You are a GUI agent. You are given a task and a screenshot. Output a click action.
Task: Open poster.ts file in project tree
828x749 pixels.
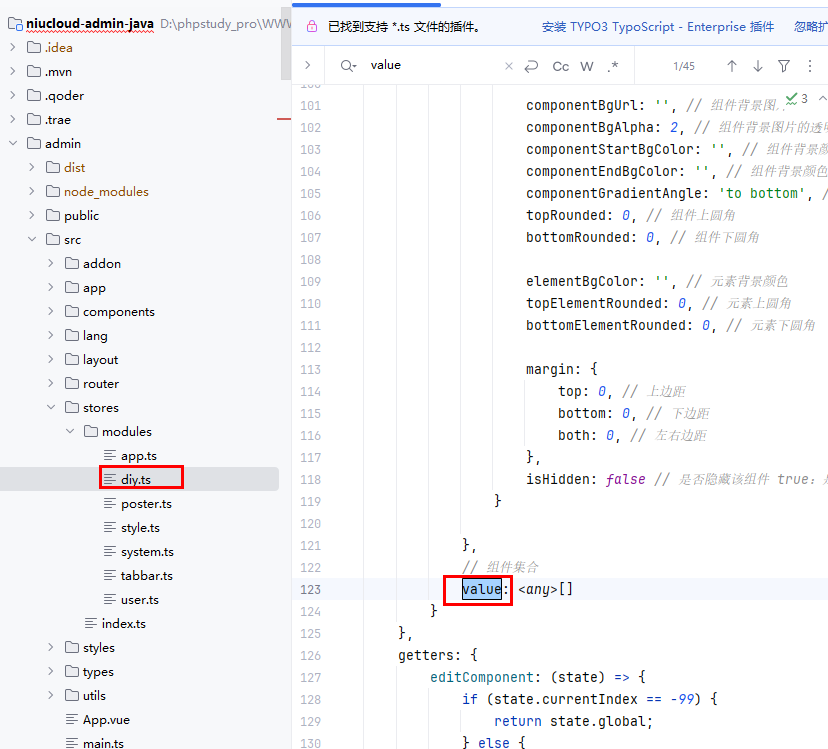pyautogui.click(x=146, y=504)
